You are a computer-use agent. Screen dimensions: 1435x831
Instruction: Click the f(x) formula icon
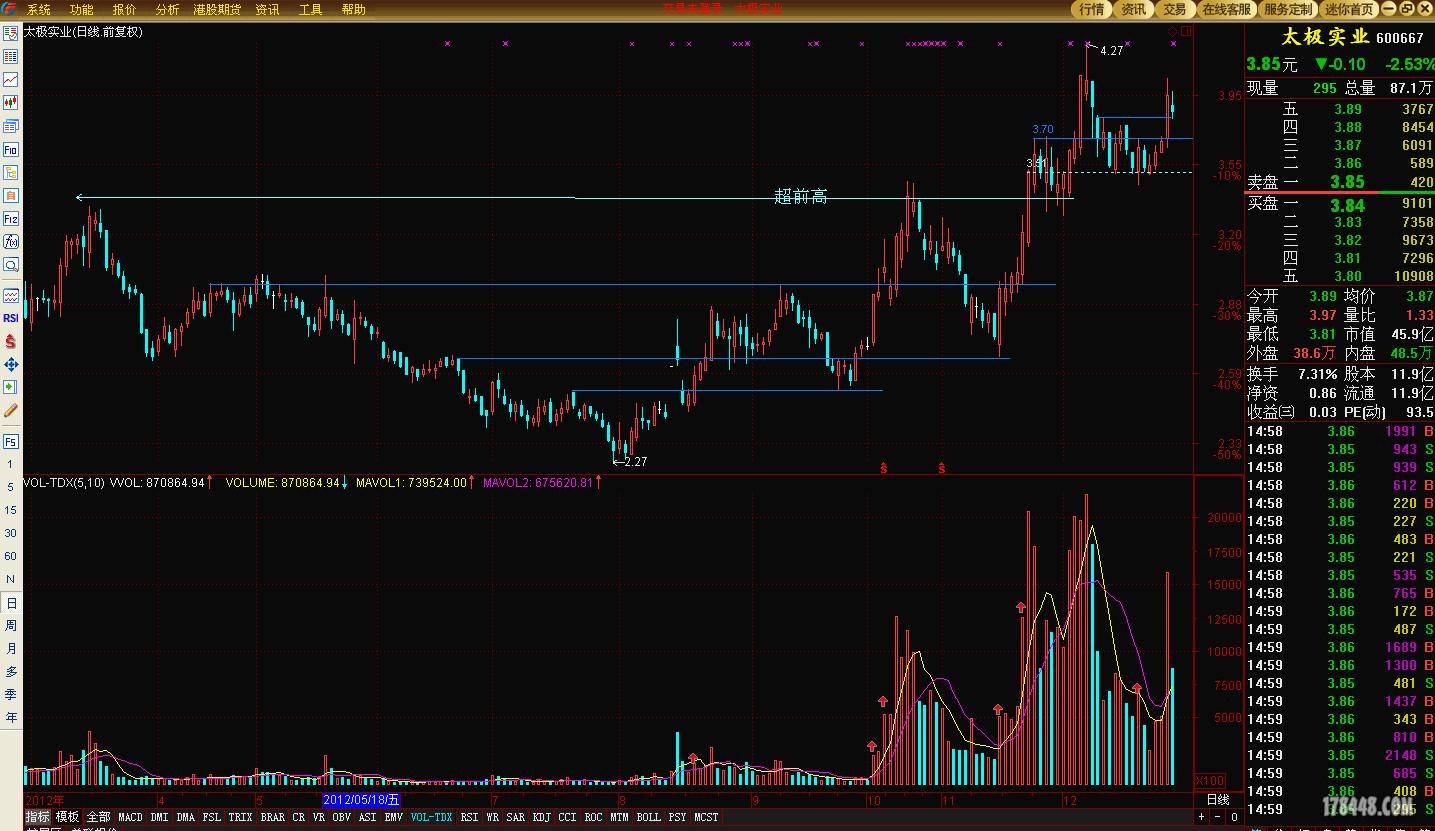[11, 241]
